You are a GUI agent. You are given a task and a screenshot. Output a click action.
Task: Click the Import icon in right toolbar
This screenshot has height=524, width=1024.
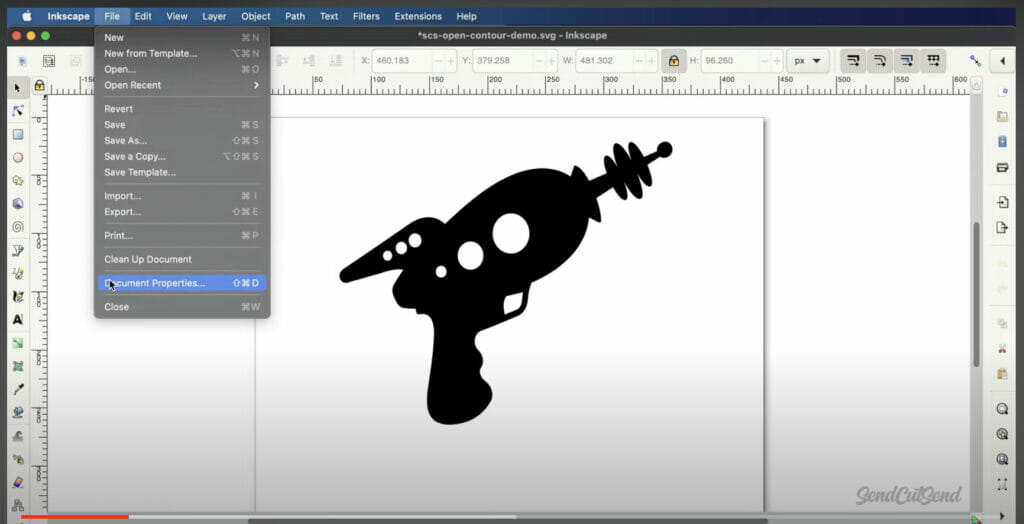coord(1002,203)
